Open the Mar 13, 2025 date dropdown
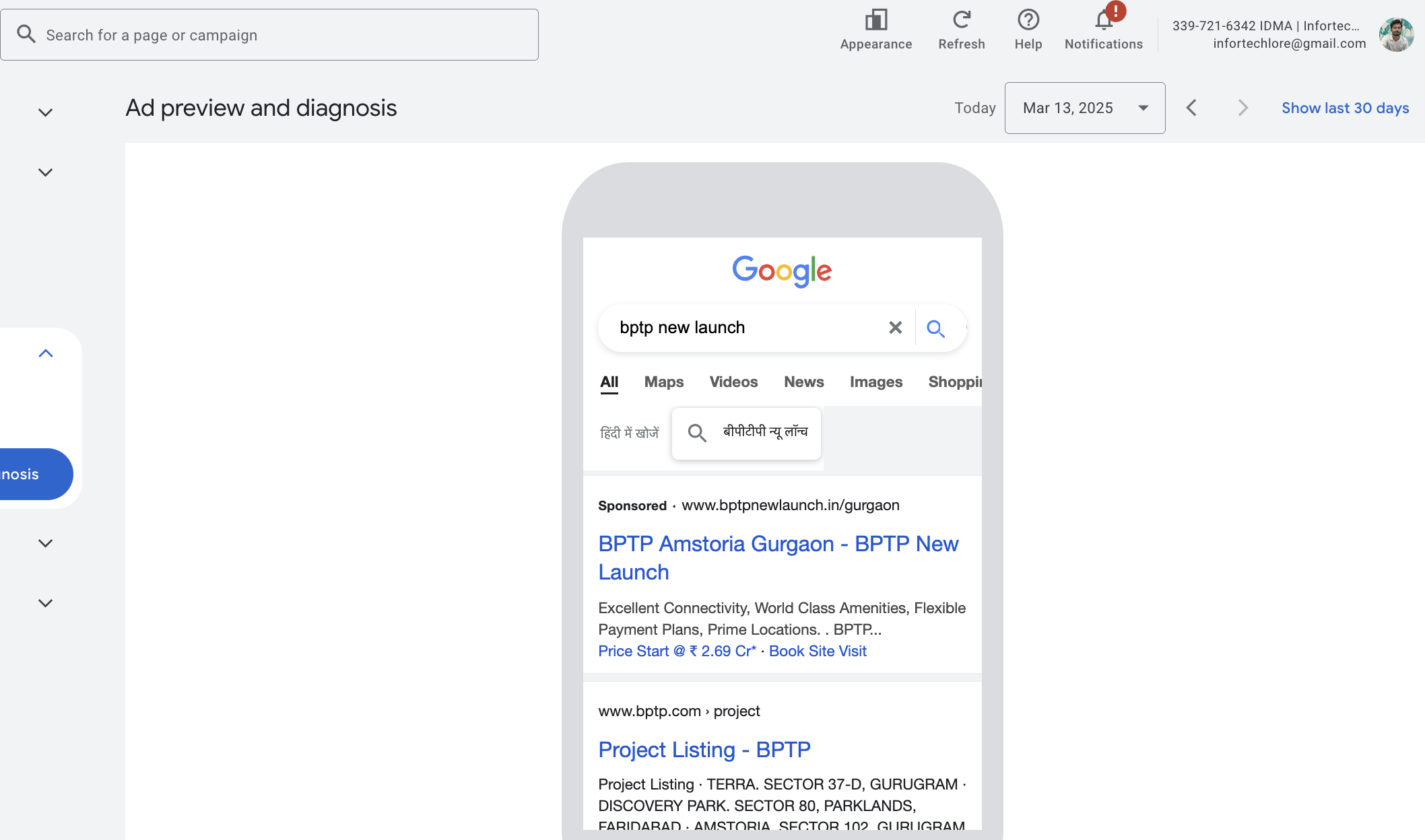The height and width of the screenshot is (840, 1425). [x=1085, y=108]
